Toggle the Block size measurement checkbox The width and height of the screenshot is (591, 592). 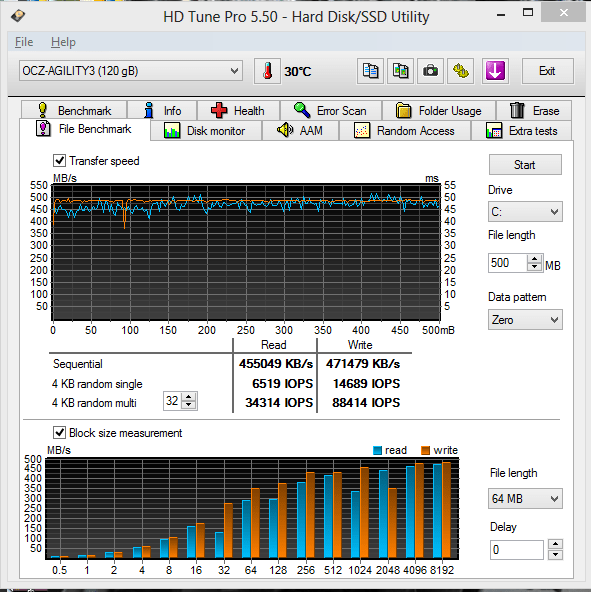[59, 432]
